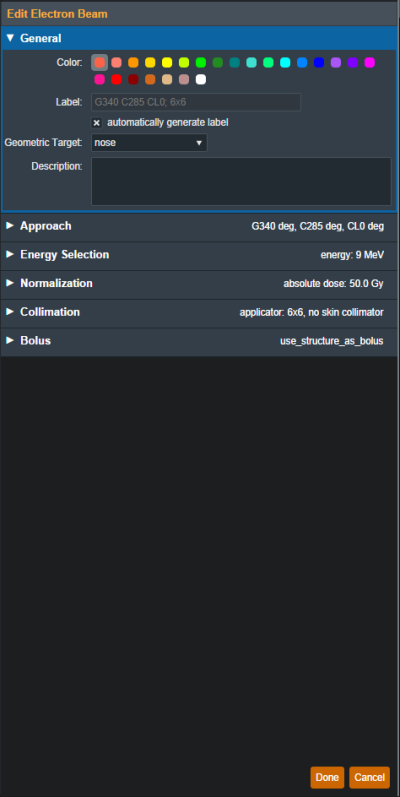The width and height of the screenshot is (400, 797).
Task: Expand the Bolus section
Action: pyautogui.click(x=199, y=341)
